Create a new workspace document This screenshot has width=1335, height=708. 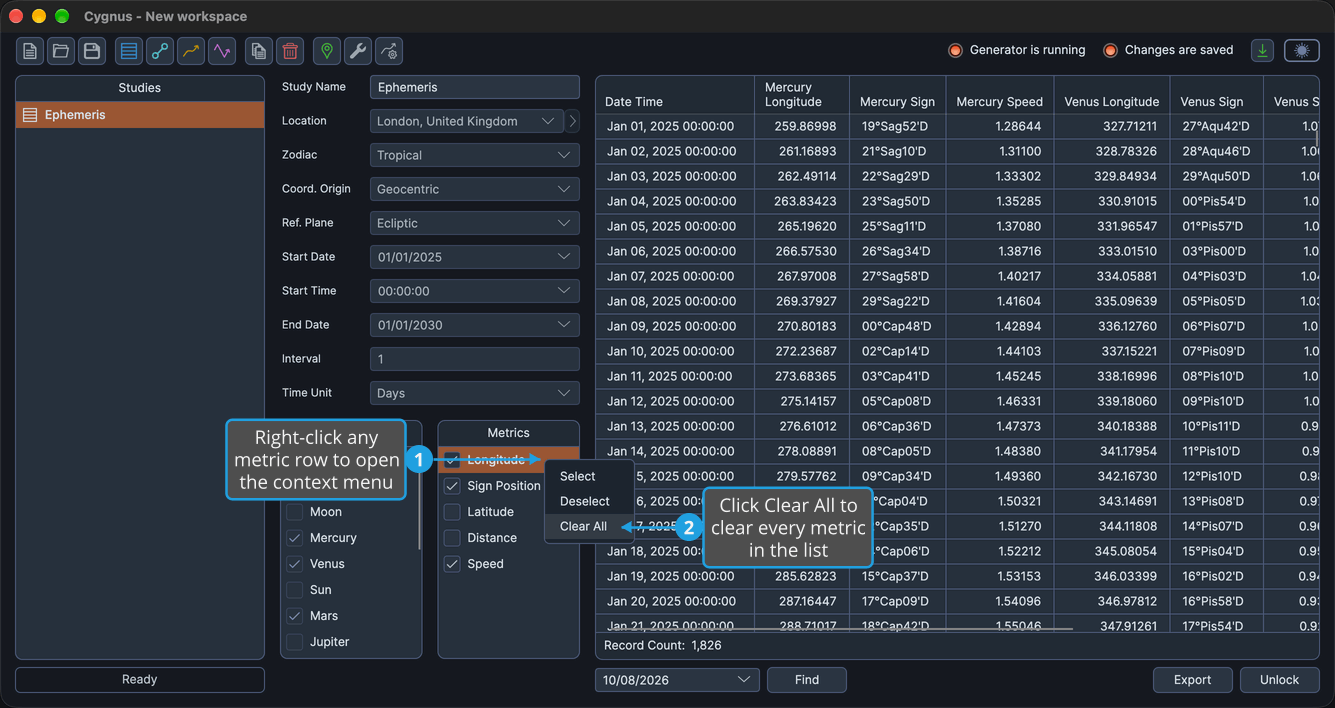(30, 51)
